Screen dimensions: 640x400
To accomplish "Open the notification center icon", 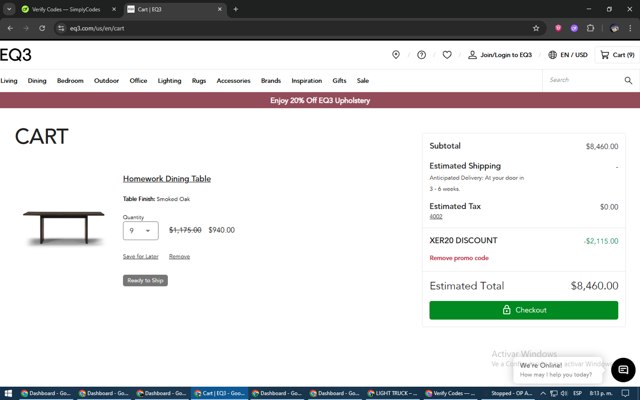I will coord(625,393).
